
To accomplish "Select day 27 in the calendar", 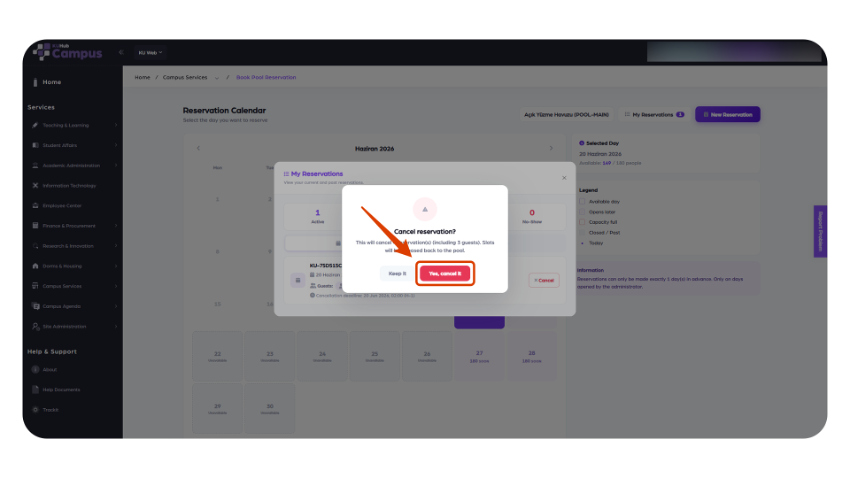I will tap(479, 356).
